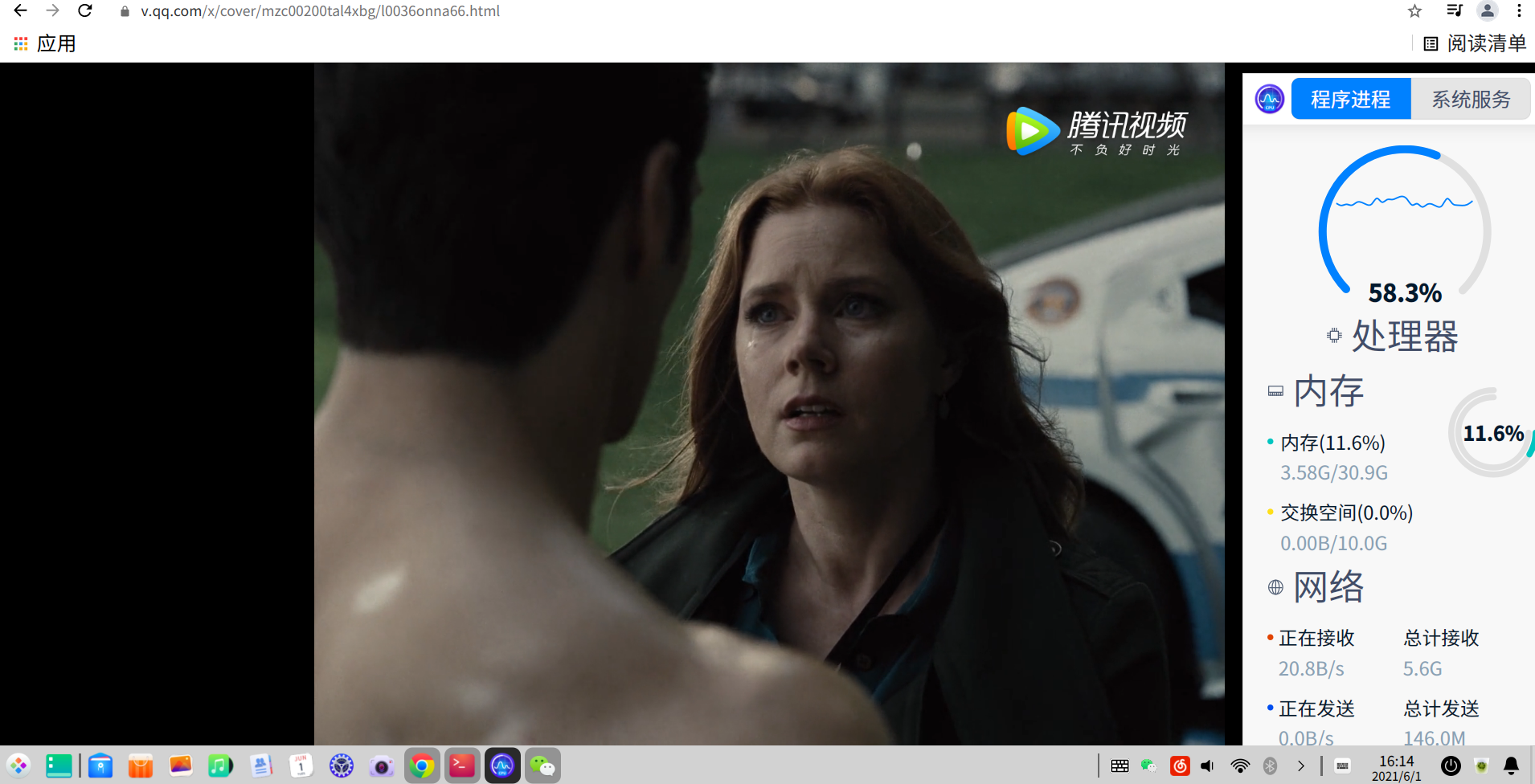1535x784 pixels.
Task: Open the notifications bell icon
Action: [x=1511, y=766]
